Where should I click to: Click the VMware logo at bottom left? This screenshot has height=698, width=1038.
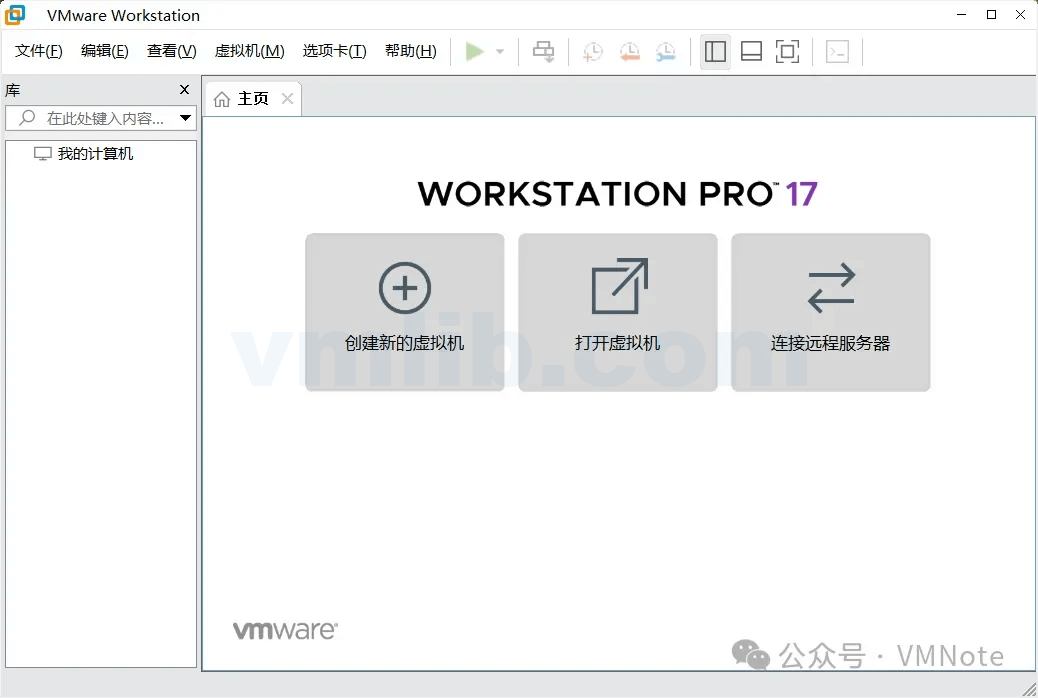click(285, 629)
